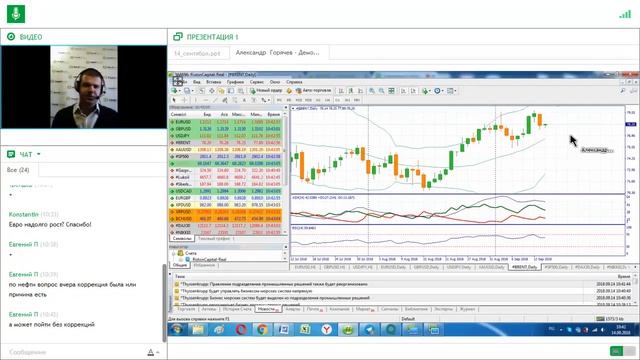Screen dimensions: 640x360
Task: Close the Market Watch panel
Action: [285, 108]
